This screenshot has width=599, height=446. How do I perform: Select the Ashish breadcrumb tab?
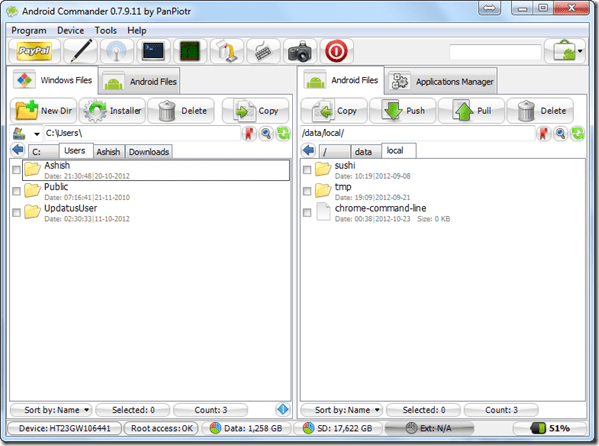[108, 152]
